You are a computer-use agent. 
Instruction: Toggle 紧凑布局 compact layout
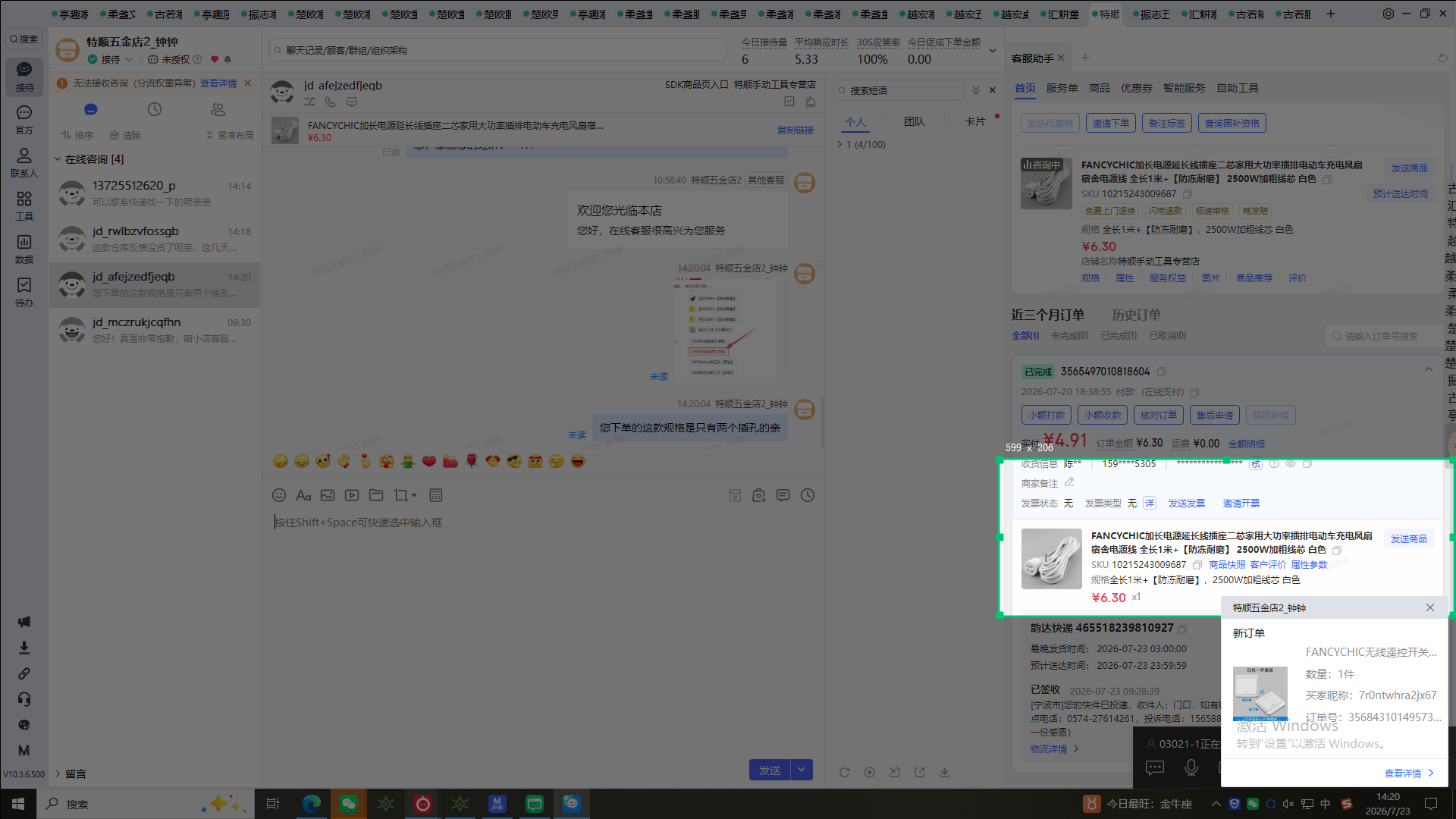(x=230, y=135)
